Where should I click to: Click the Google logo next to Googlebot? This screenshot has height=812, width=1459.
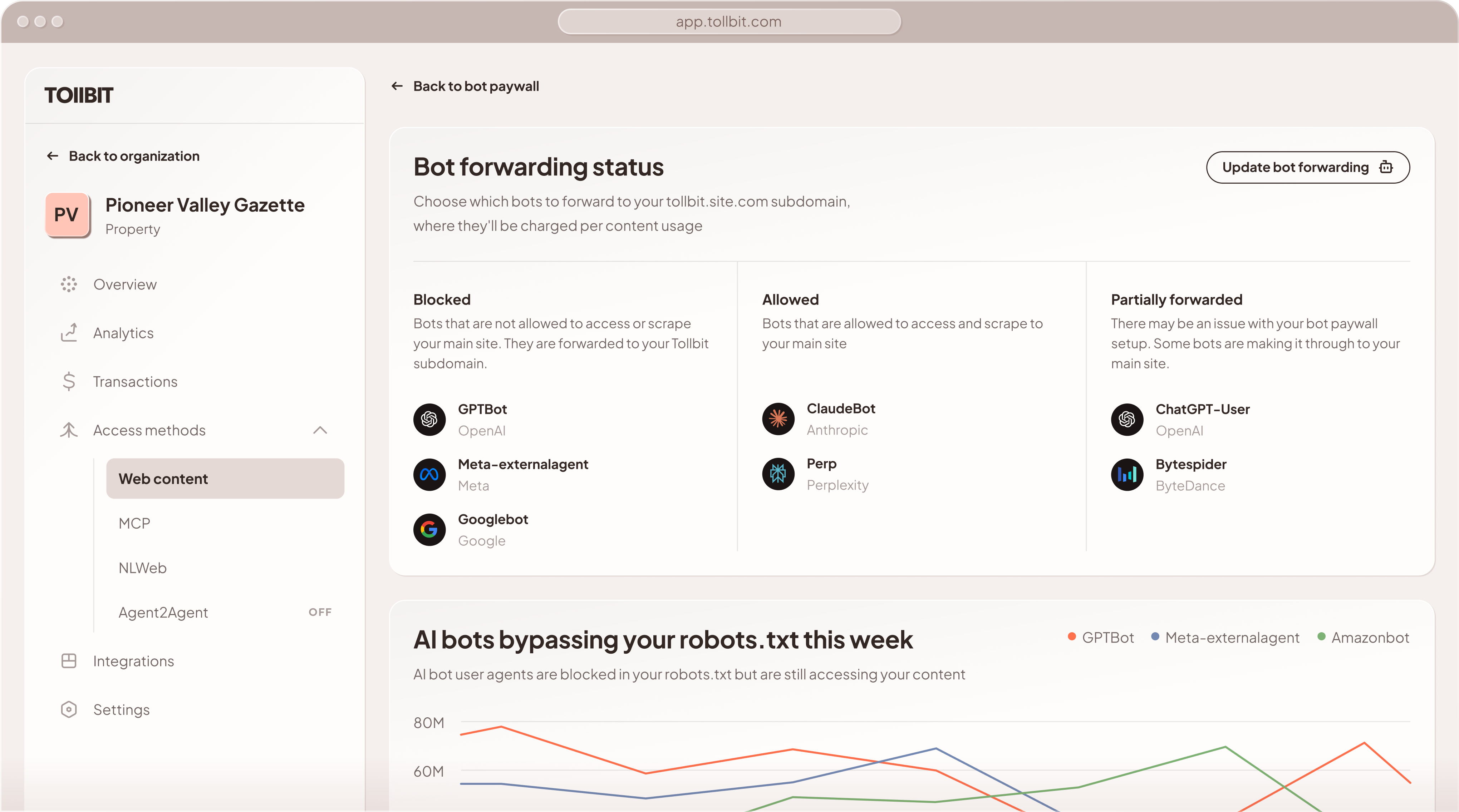(429, 529)
